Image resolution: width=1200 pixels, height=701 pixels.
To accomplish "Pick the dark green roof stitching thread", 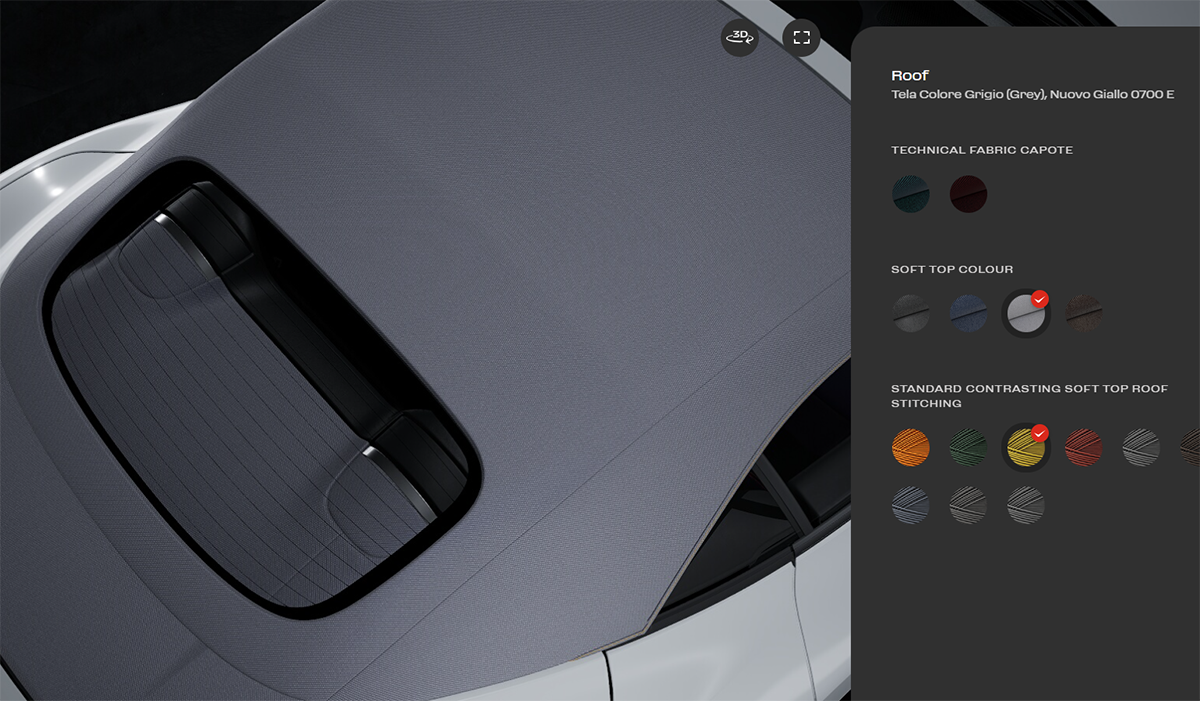I will click(x=968, y=447).
